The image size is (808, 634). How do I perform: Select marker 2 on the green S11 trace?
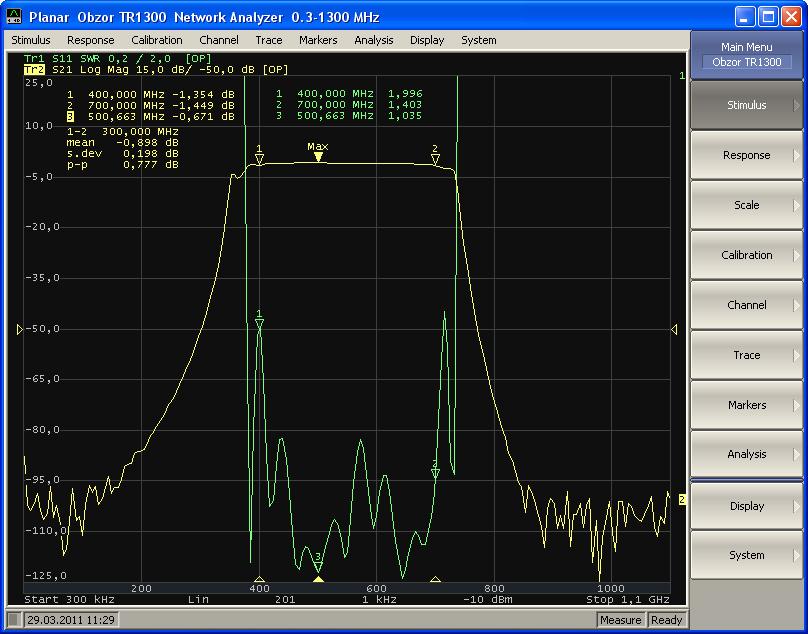435,473
